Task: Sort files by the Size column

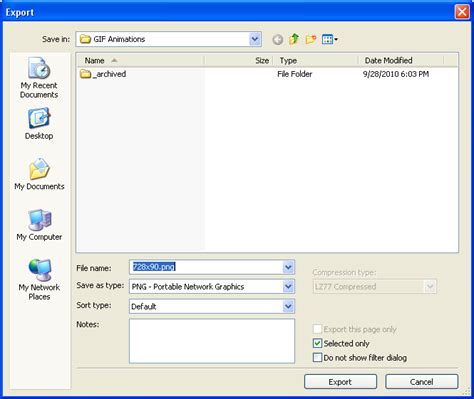Action: [x=239, y=60]
